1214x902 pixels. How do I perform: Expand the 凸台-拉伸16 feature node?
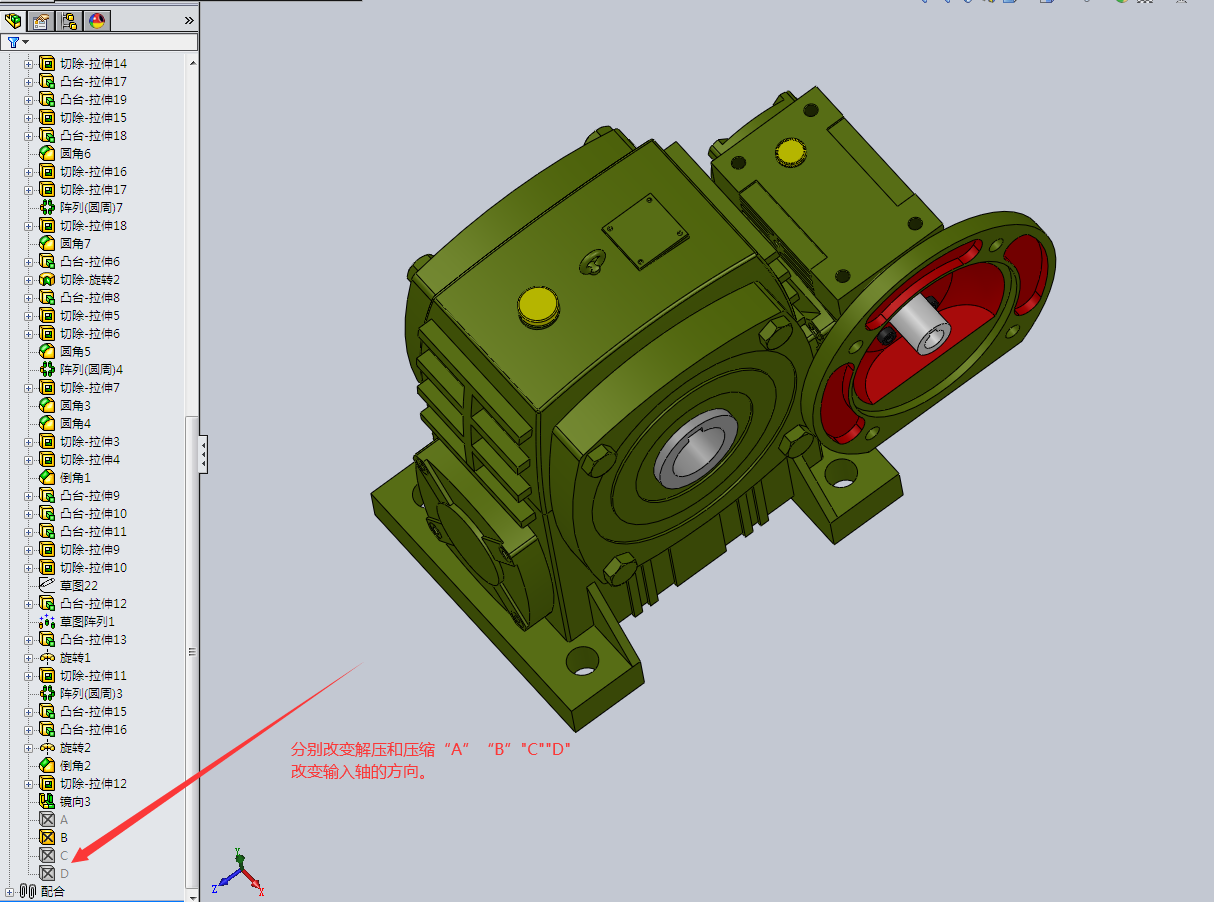(28, 730)
